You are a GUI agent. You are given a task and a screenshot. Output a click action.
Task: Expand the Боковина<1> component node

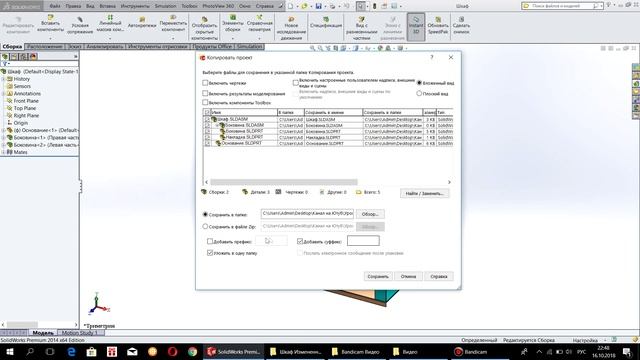point(3,138)
